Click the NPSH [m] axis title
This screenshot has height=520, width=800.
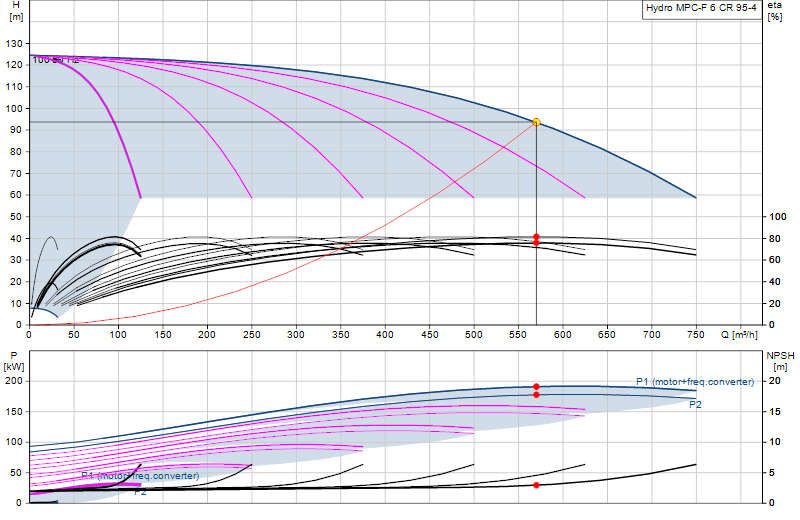click(x=780, y=361)
